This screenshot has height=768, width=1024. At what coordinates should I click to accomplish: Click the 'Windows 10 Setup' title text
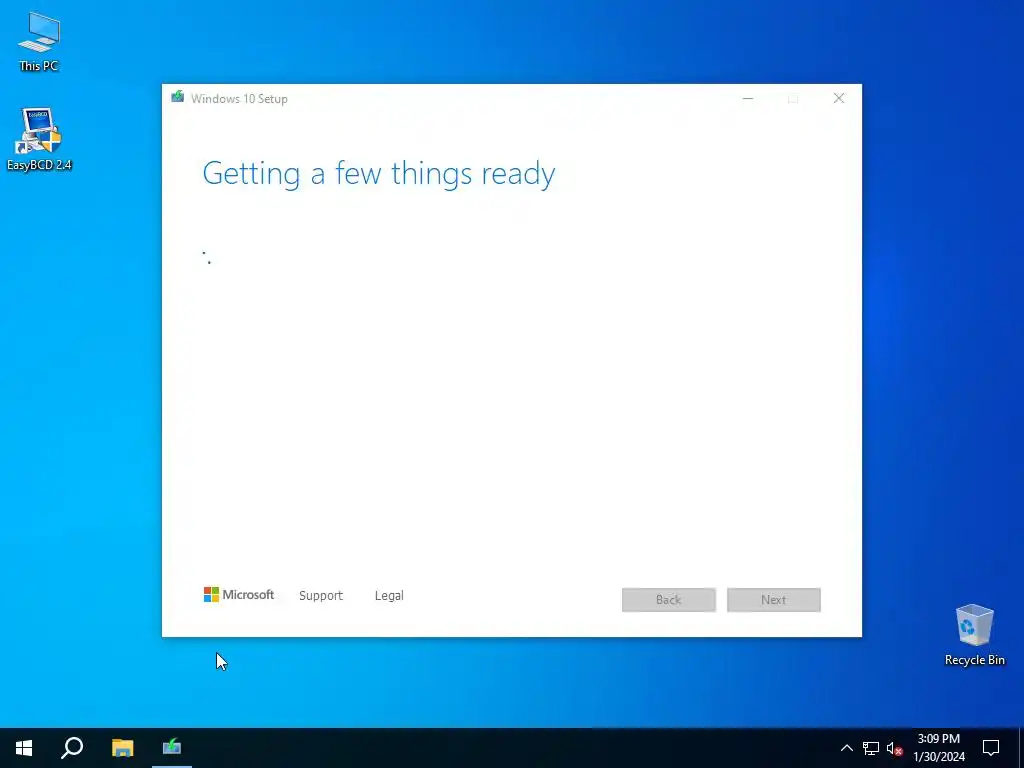coord(239,99)
